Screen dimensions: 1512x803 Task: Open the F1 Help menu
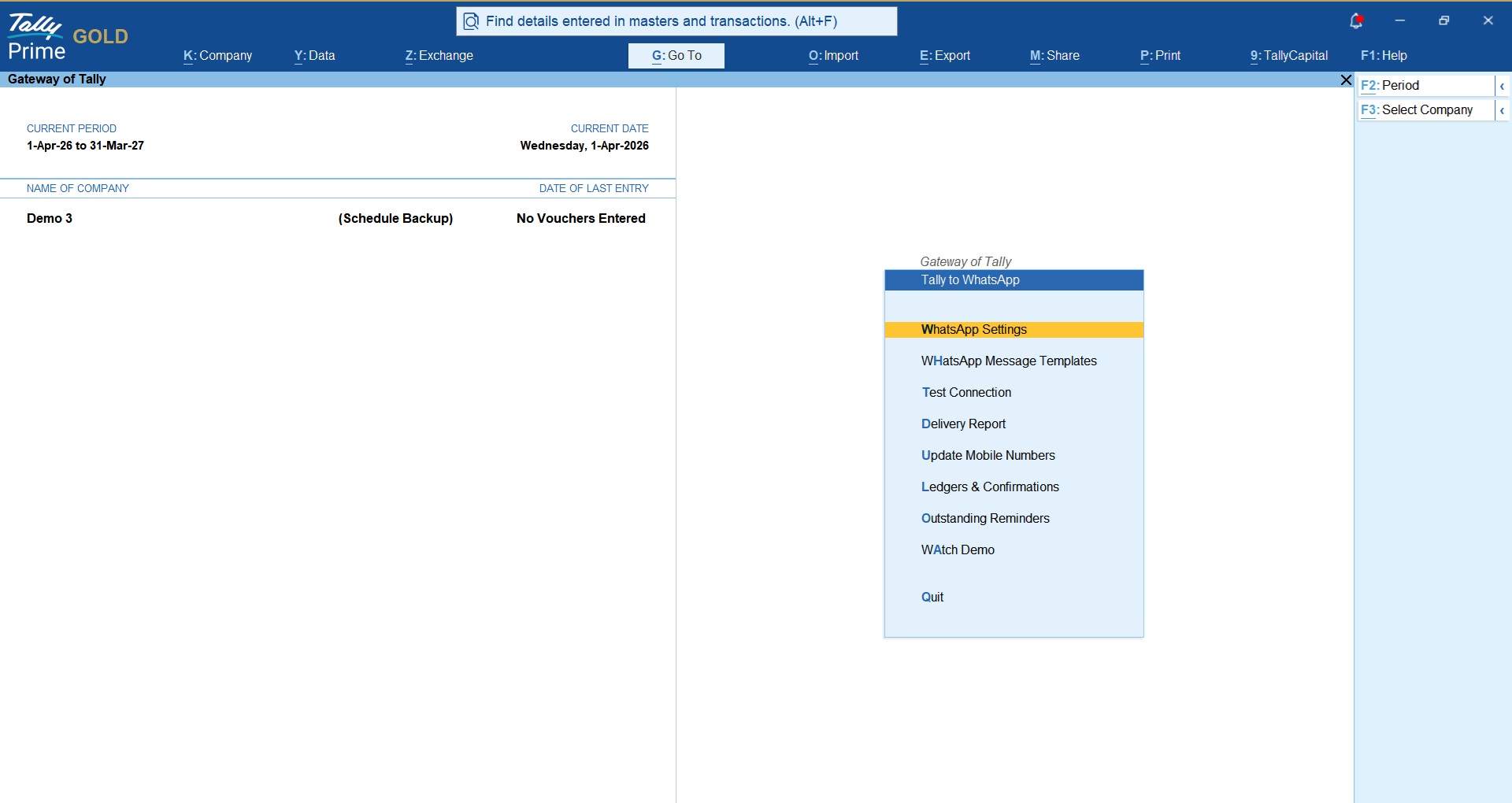coord(1384,56)
